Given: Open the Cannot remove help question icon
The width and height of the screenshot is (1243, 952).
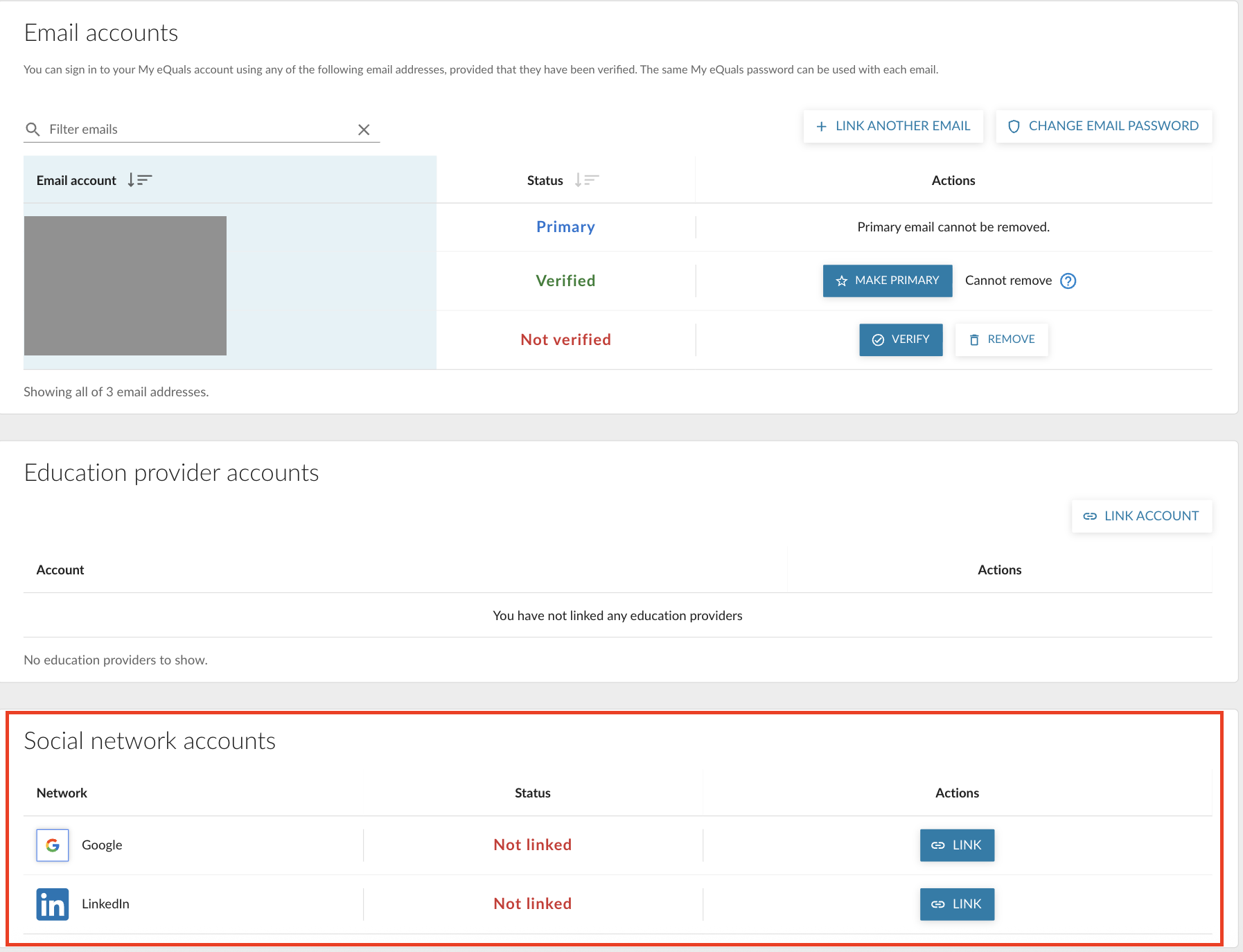Looking at the screenshot, I should point(1068,281).
